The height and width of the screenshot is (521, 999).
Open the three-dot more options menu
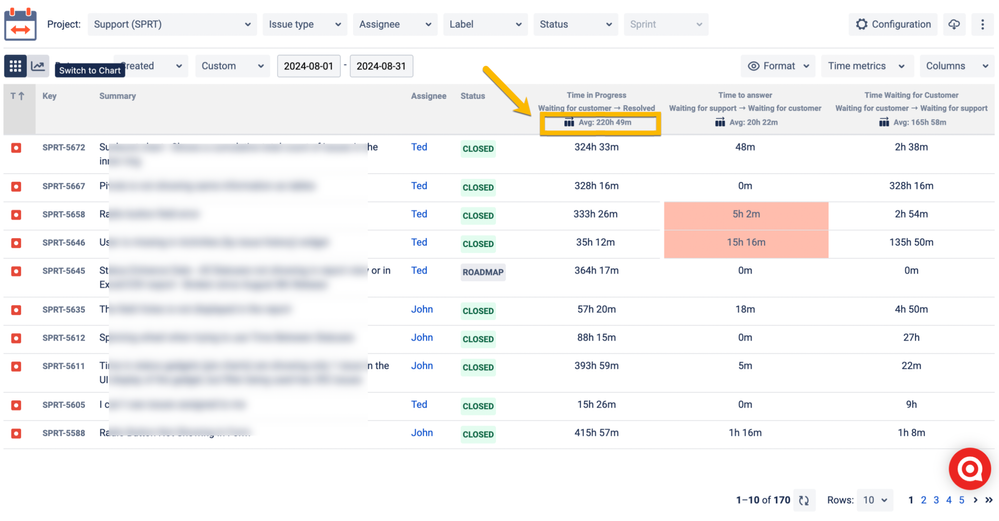pos(982,24)
